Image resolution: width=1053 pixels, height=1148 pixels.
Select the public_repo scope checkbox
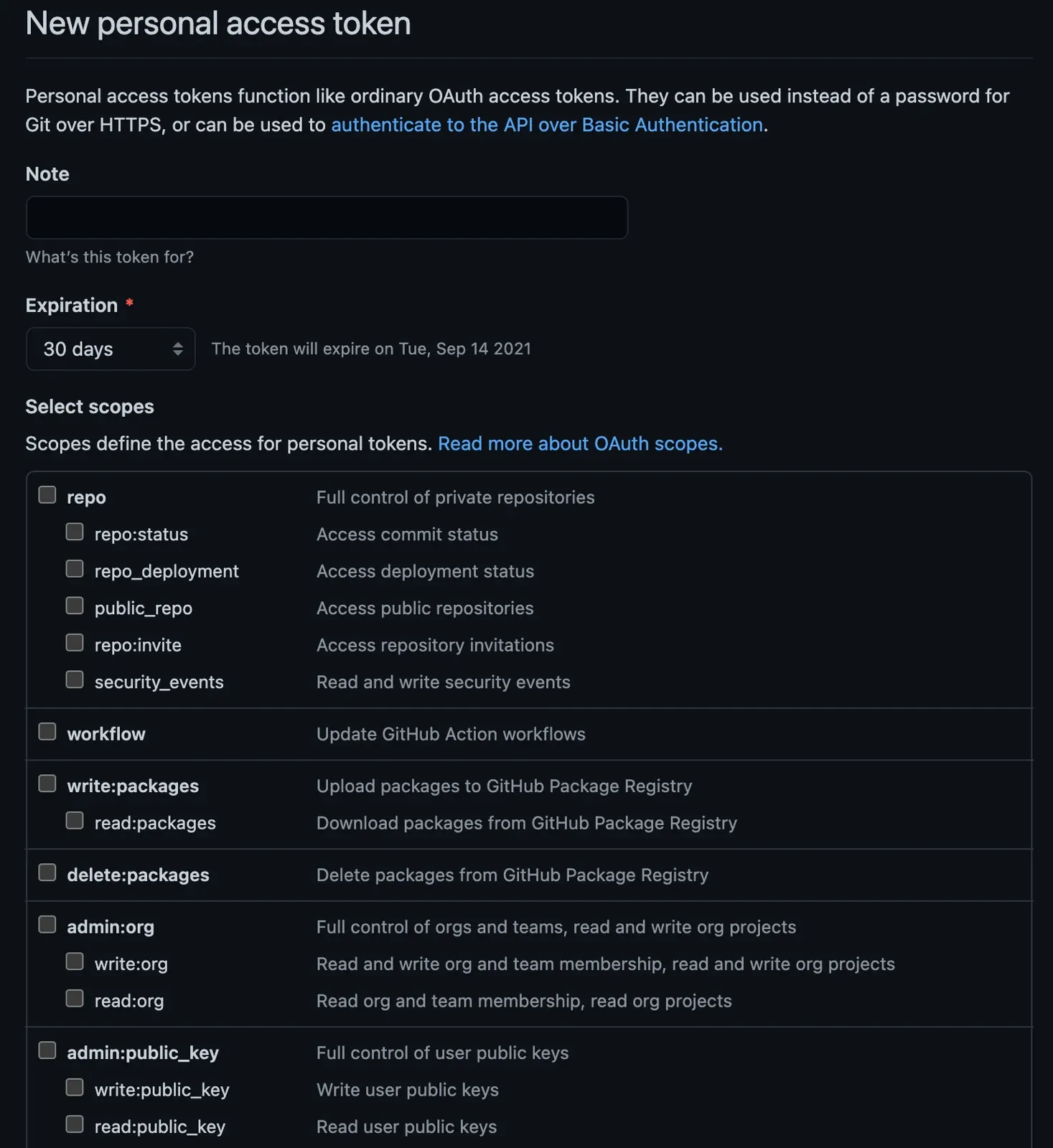(x=75, y=606)
